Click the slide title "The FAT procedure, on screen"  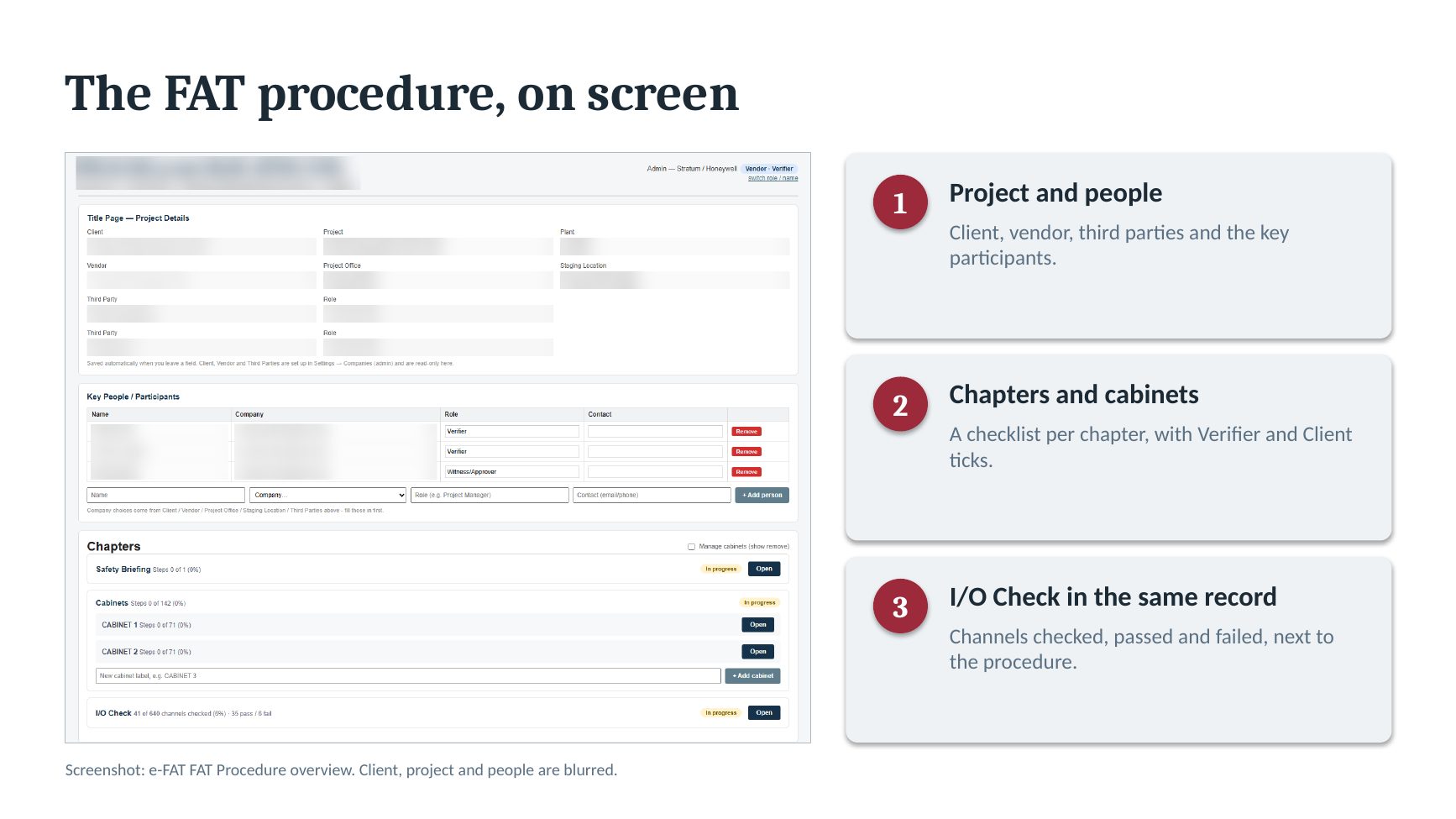401,93
